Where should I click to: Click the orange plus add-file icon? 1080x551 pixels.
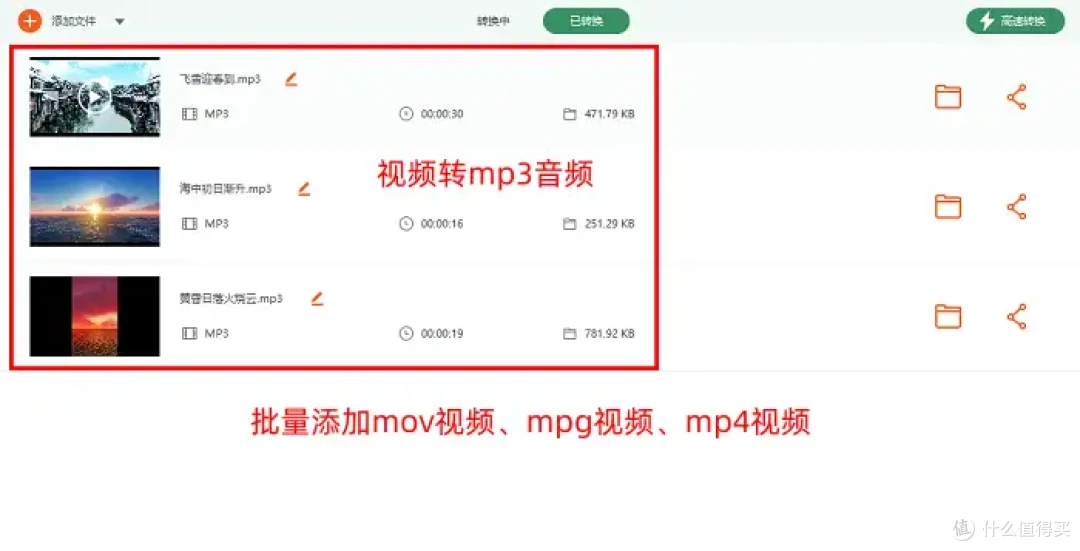pos(30,21)
